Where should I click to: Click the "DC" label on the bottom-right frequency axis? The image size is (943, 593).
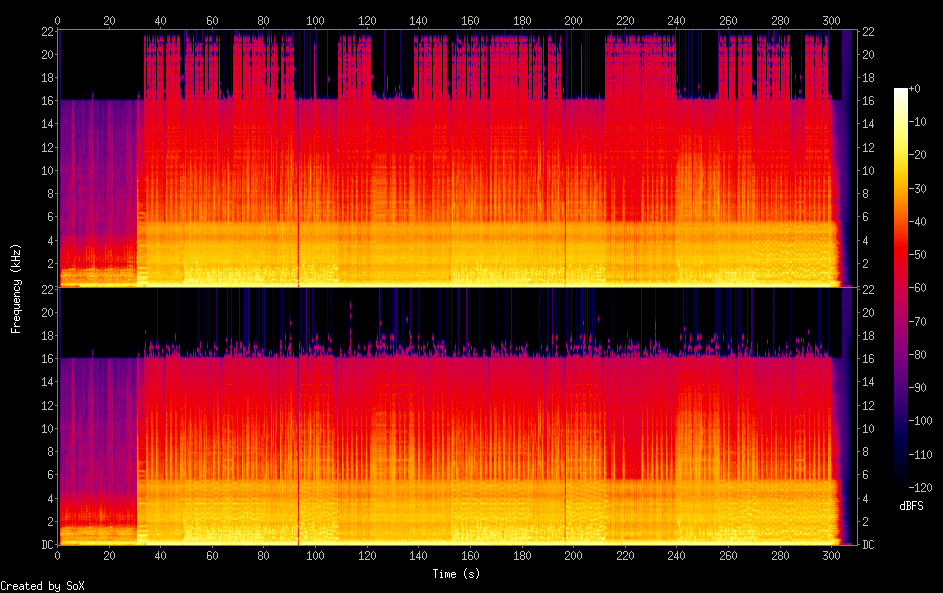(868, 545)
